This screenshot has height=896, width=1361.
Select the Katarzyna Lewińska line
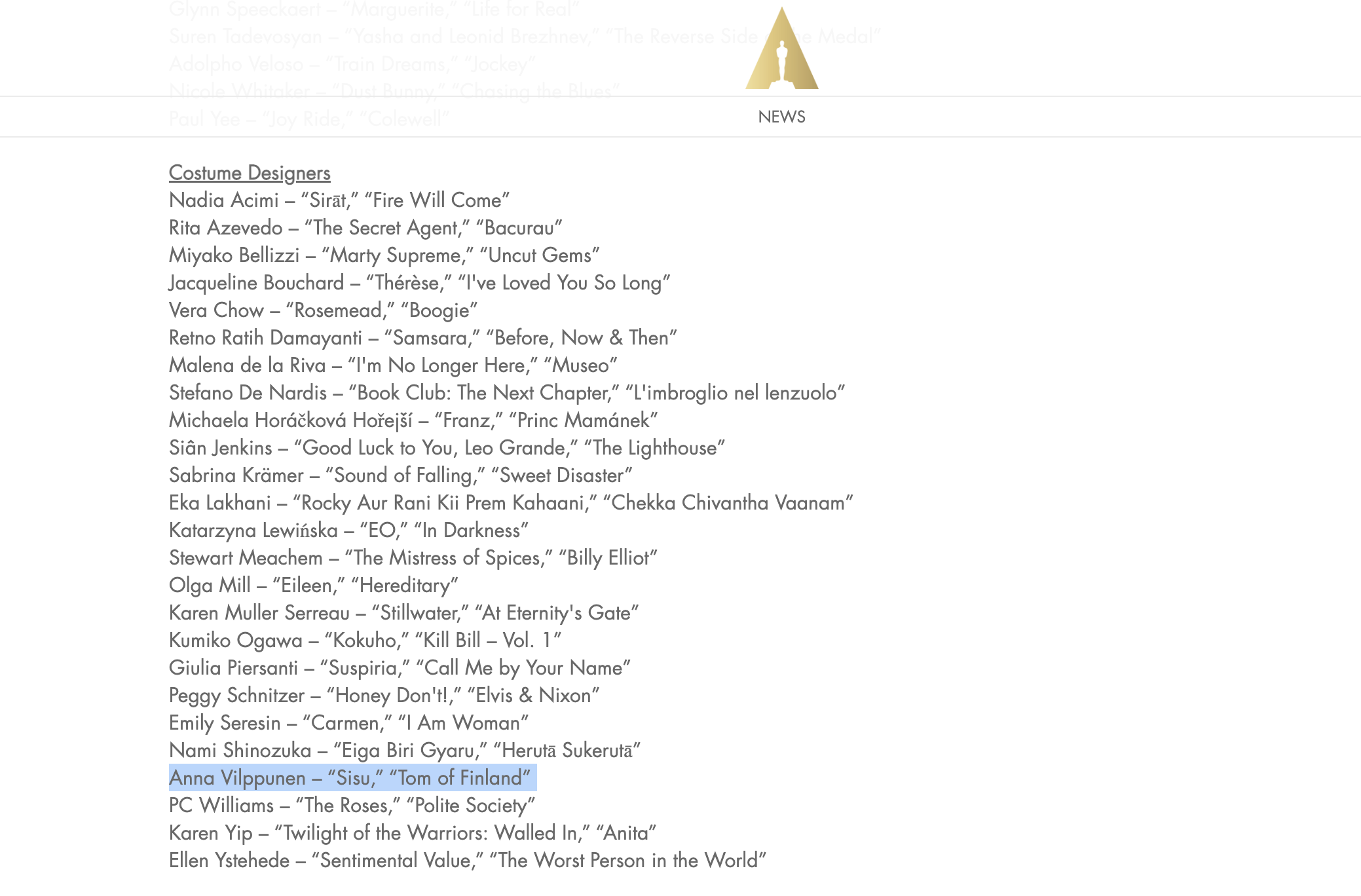click(349, 531)
